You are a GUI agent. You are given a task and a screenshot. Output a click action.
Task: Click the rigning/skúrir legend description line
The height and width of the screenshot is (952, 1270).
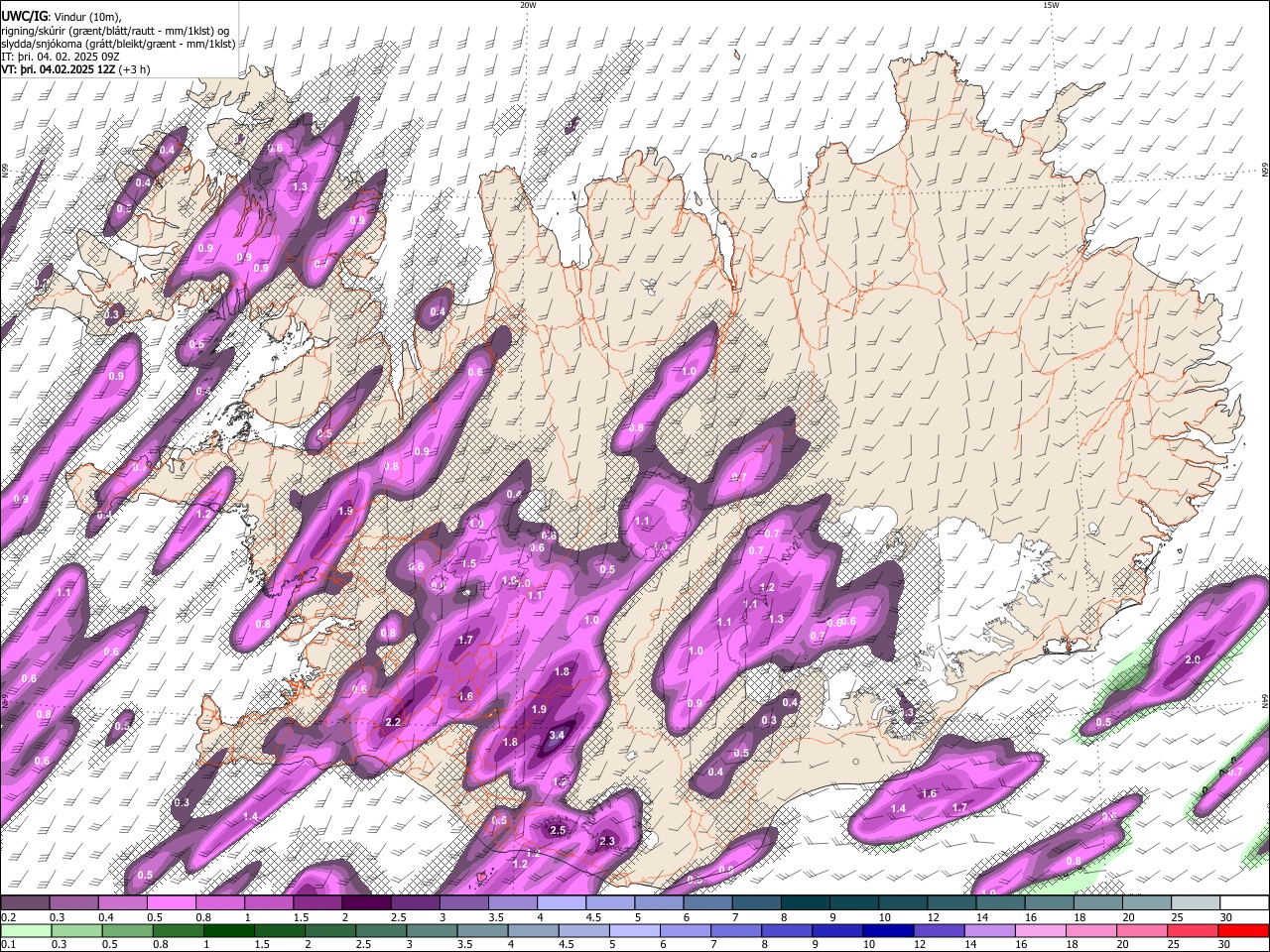click(x=116, y=30)
